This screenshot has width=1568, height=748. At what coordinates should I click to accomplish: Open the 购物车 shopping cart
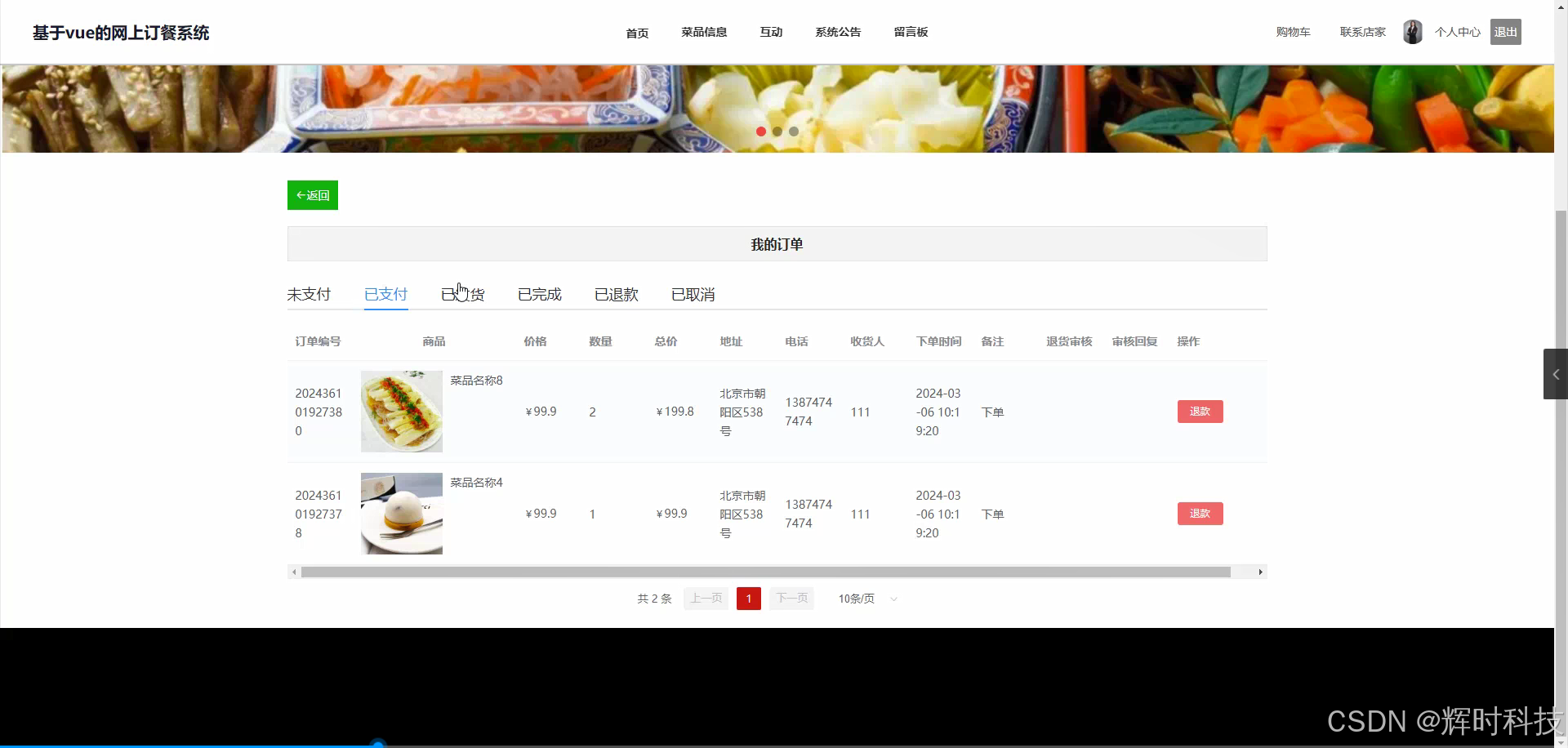point(1292,32)
